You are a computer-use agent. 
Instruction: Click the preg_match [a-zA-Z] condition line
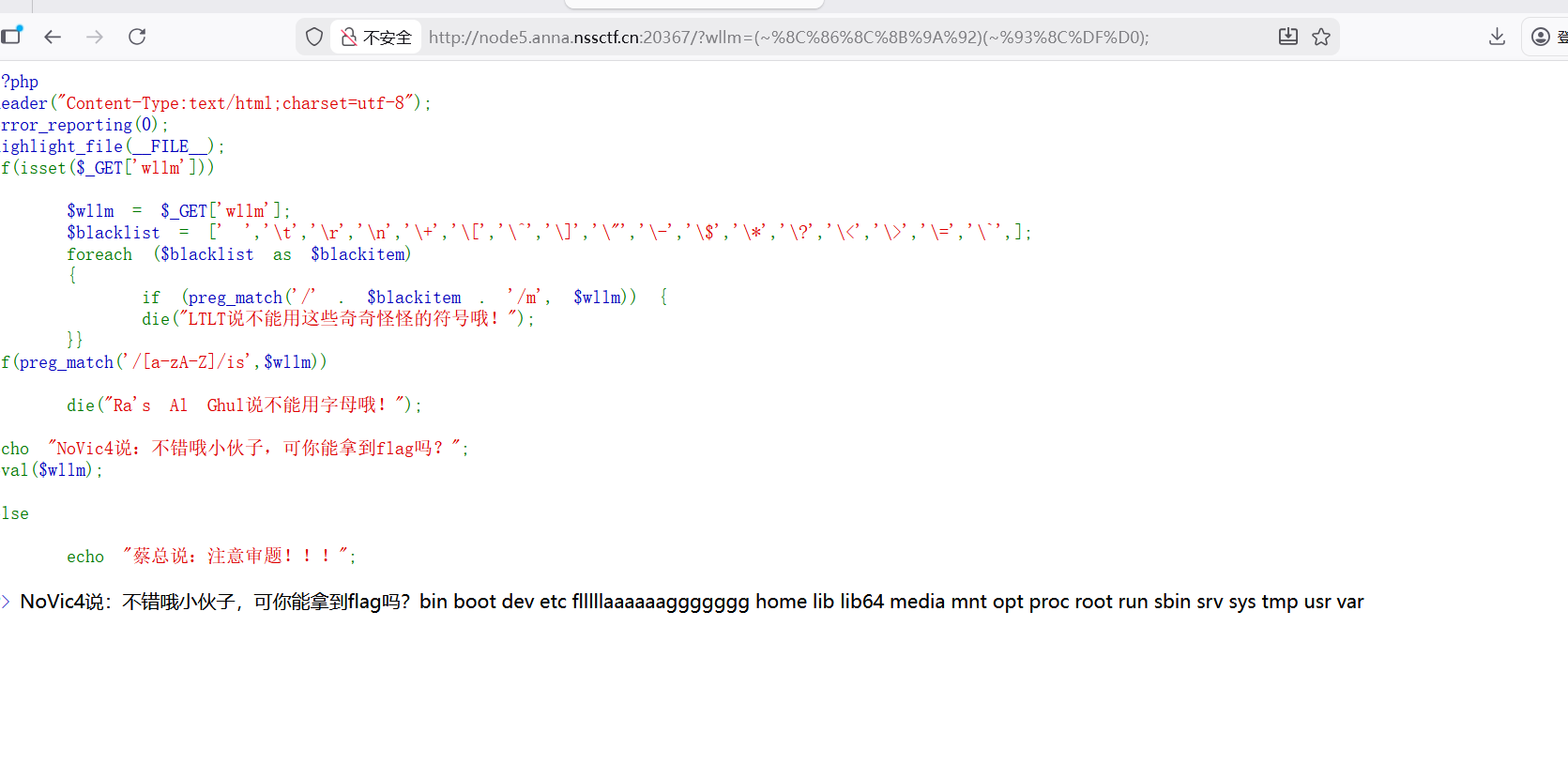(x=164, y=362)
